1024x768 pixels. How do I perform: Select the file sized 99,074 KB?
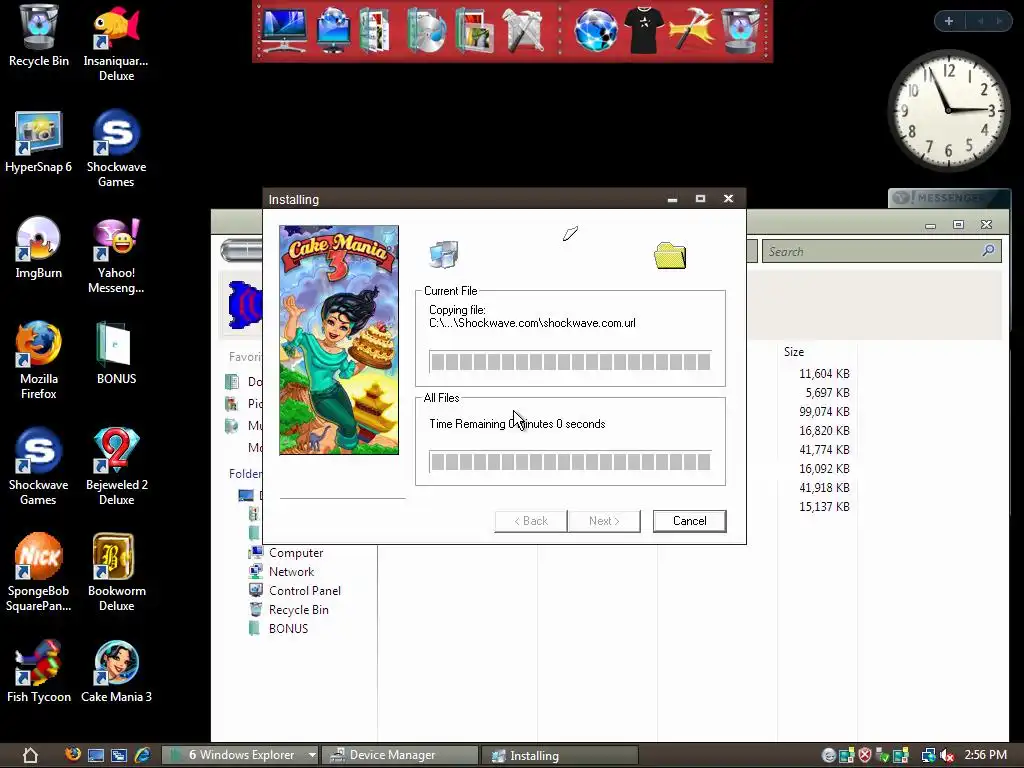click(x=824, y=412)
